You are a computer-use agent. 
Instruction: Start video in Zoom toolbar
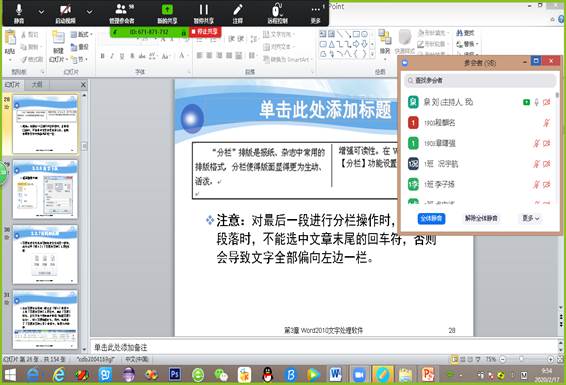click(65, 13)
